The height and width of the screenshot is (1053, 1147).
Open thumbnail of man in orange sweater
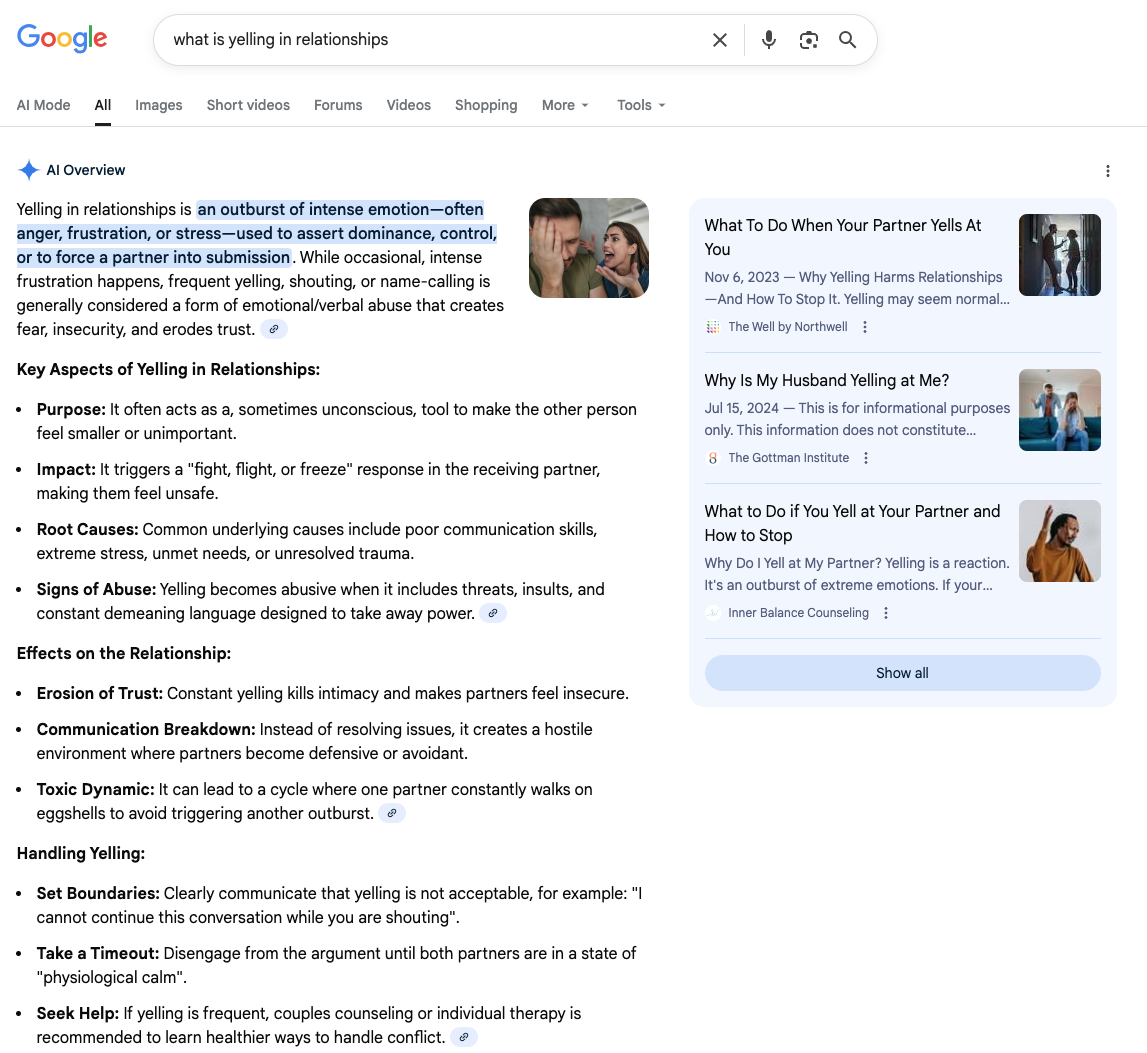click(x=1059, y=541)
